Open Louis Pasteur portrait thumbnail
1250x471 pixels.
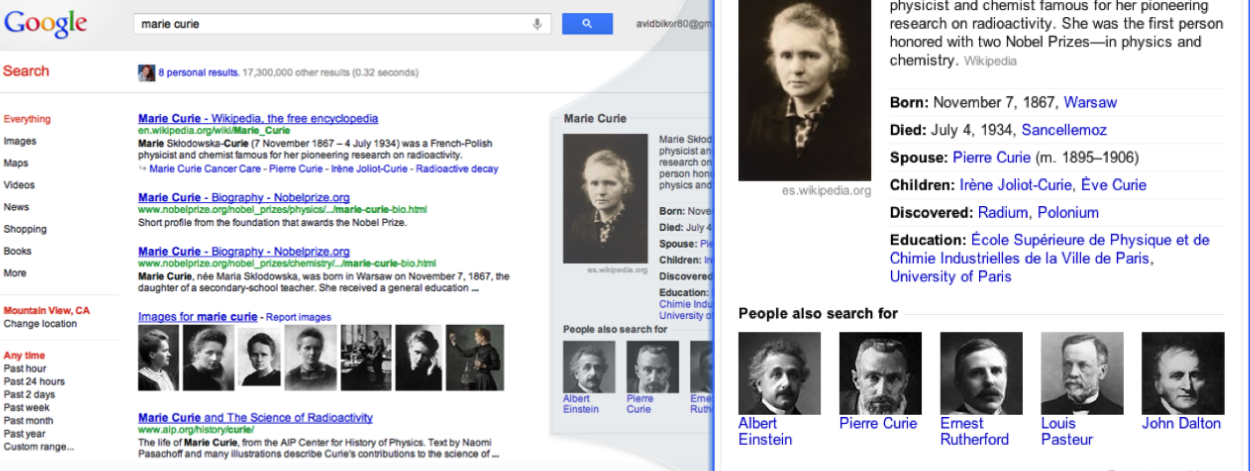1082,373
